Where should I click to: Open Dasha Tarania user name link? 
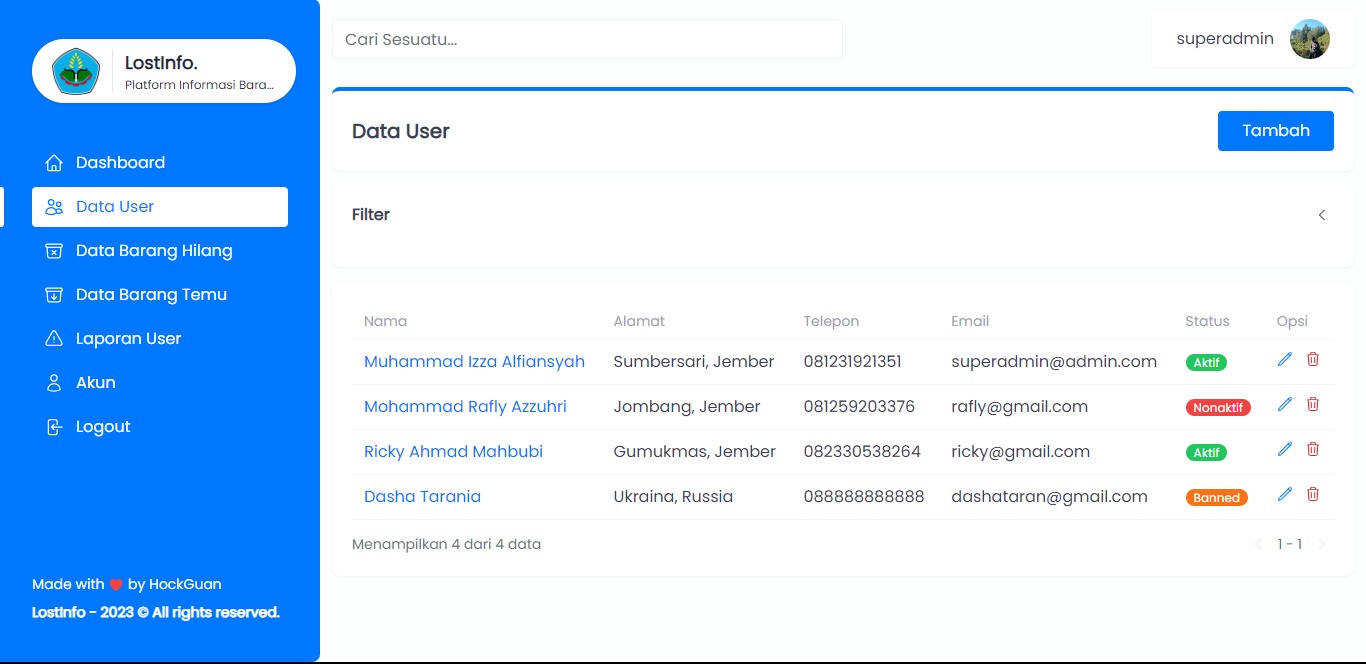(x=422, y=497)
